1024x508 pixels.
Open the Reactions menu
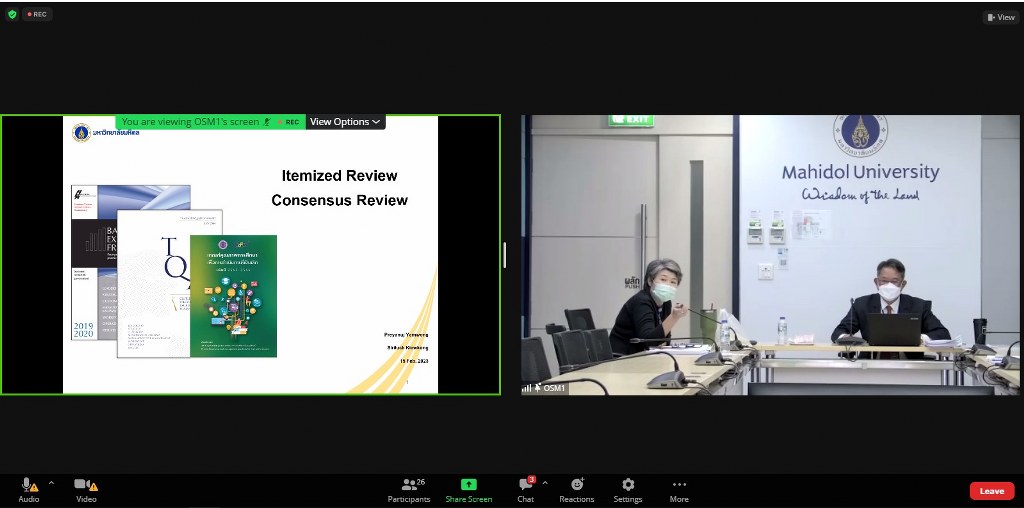[x=576, y=485]
